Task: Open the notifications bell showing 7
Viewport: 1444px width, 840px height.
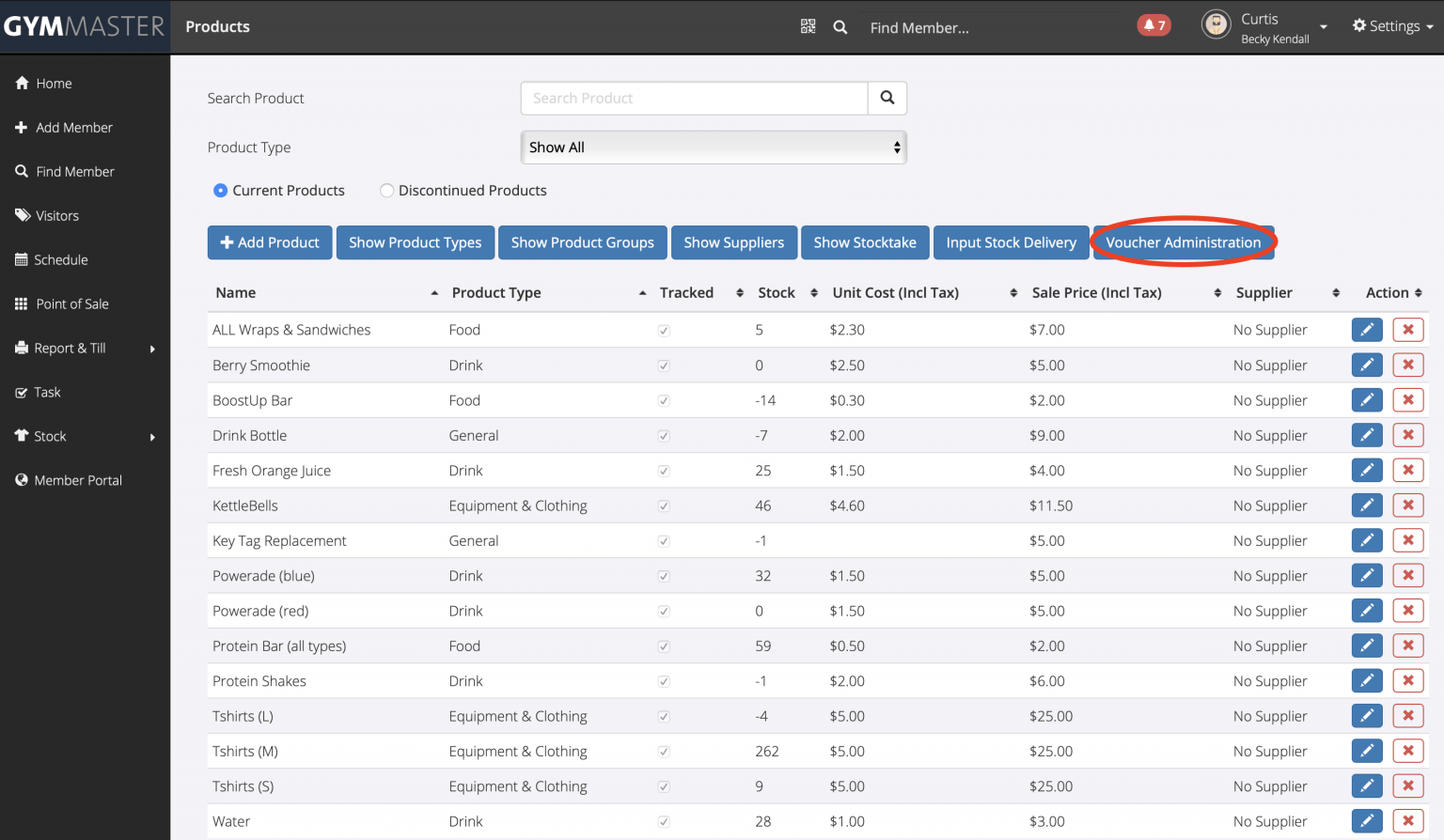Action: click(1154, 25)
